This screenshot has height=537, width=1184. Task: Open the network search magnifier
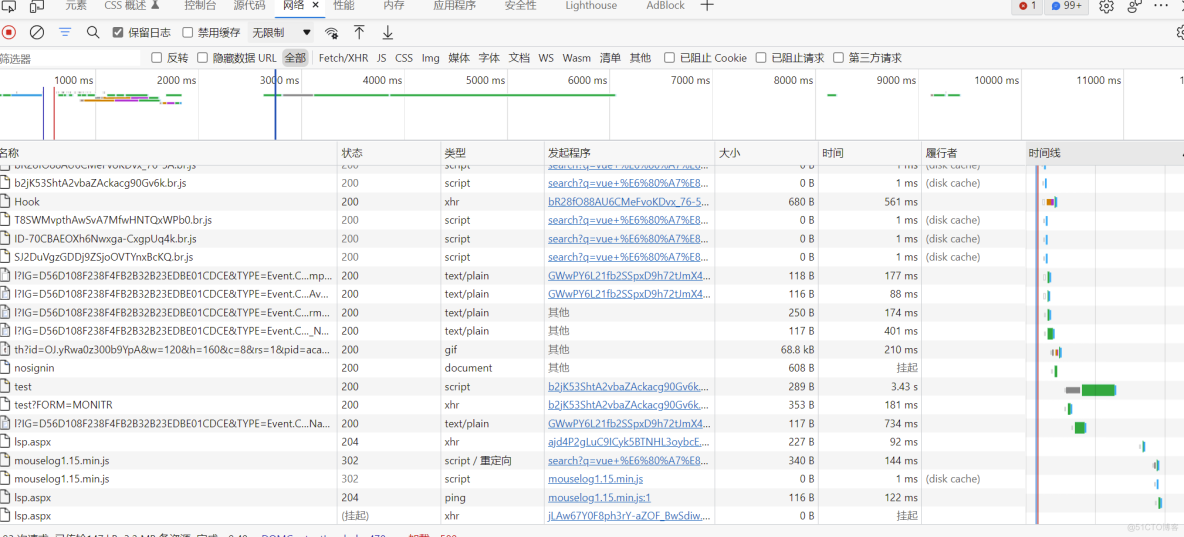click(x=93, y=32)
